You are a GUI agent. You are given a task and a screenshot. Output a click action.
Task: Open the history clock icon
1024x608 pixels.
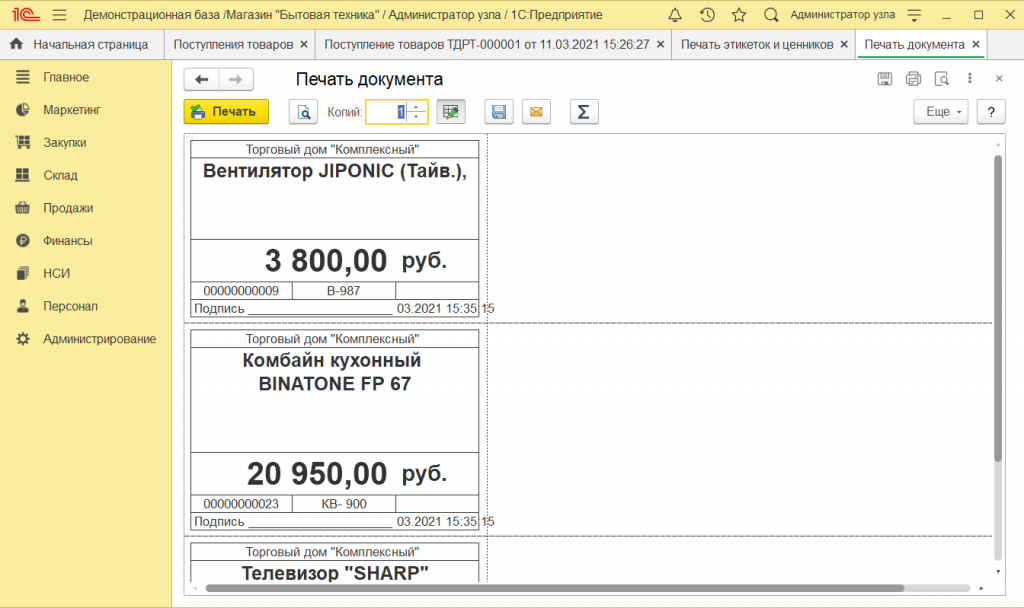tap(707, 15)
